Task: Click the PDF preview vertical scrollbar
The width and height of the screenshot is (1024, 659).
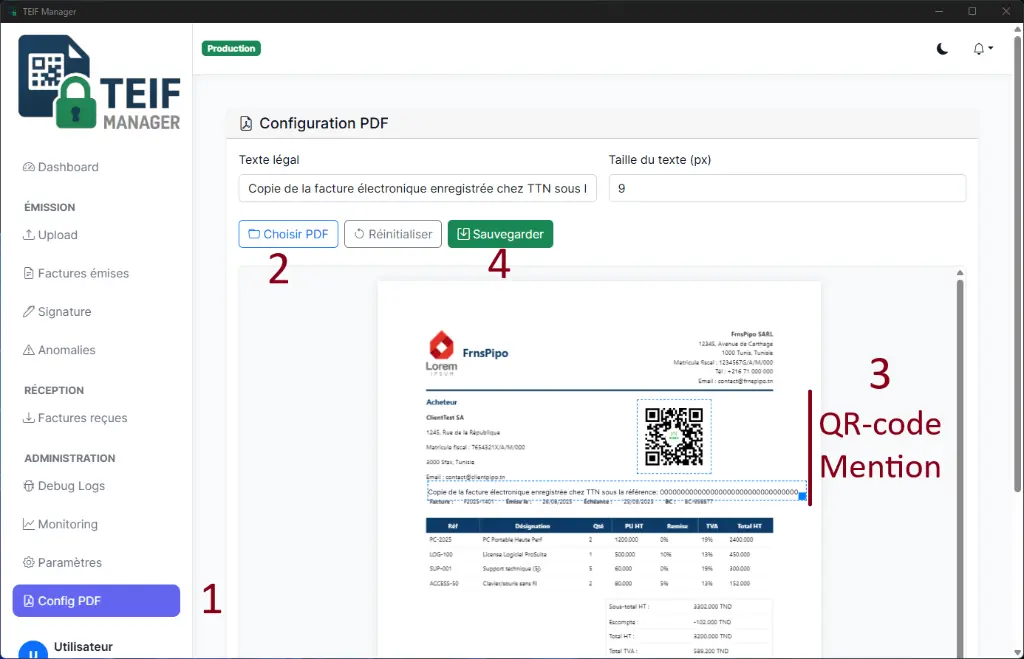Action: (961, 450)
